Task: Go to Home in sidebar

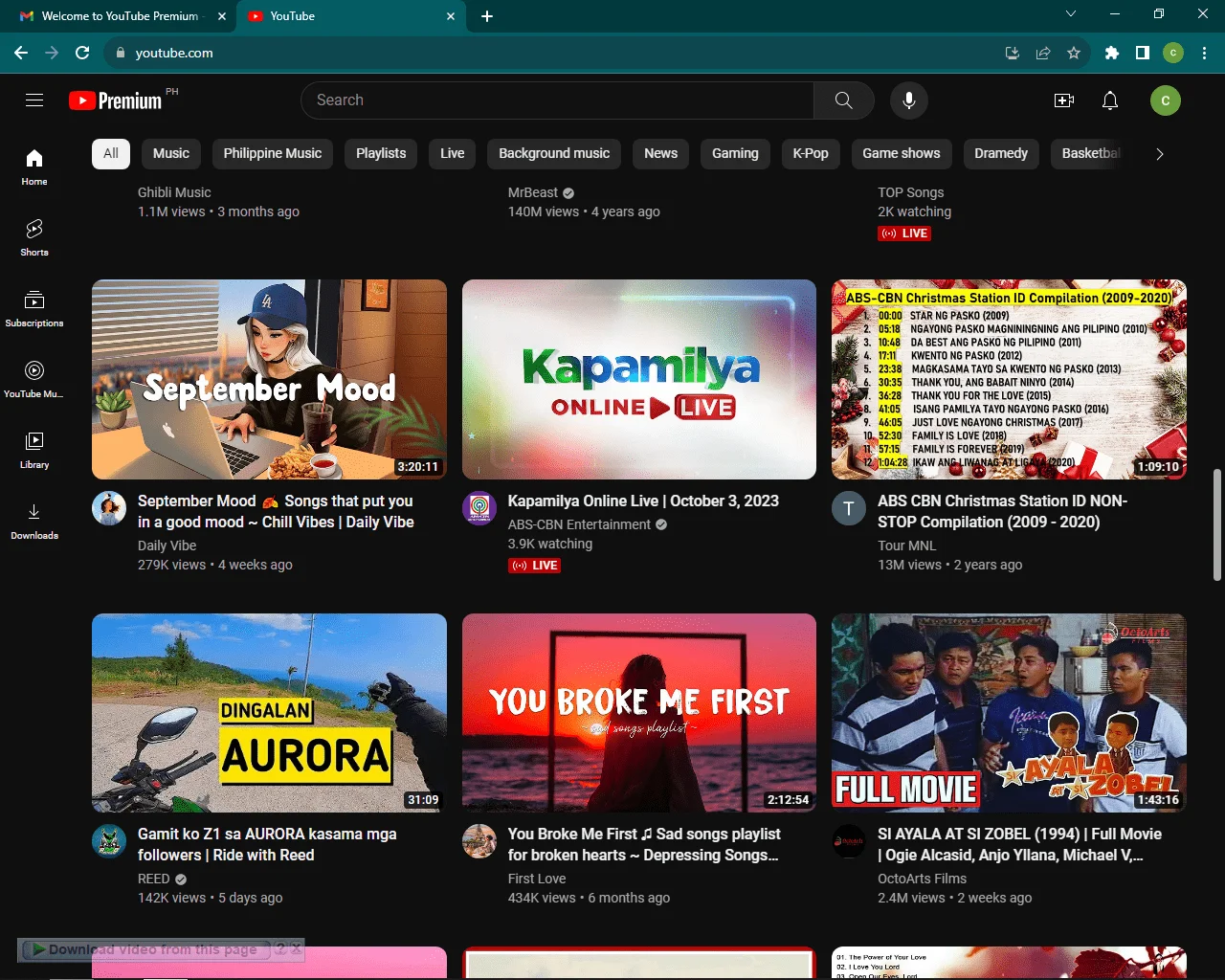Action: tap(34, 167)
